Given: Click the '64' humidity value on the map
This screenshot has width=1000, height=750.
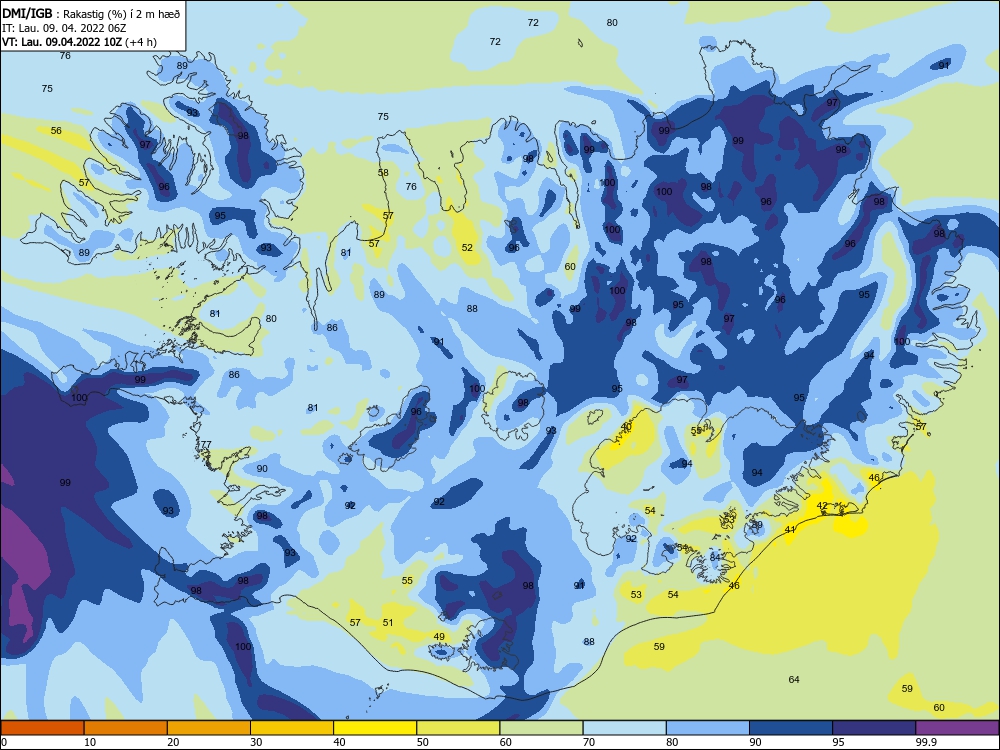Looking at the screenshot, I should 794,680.
